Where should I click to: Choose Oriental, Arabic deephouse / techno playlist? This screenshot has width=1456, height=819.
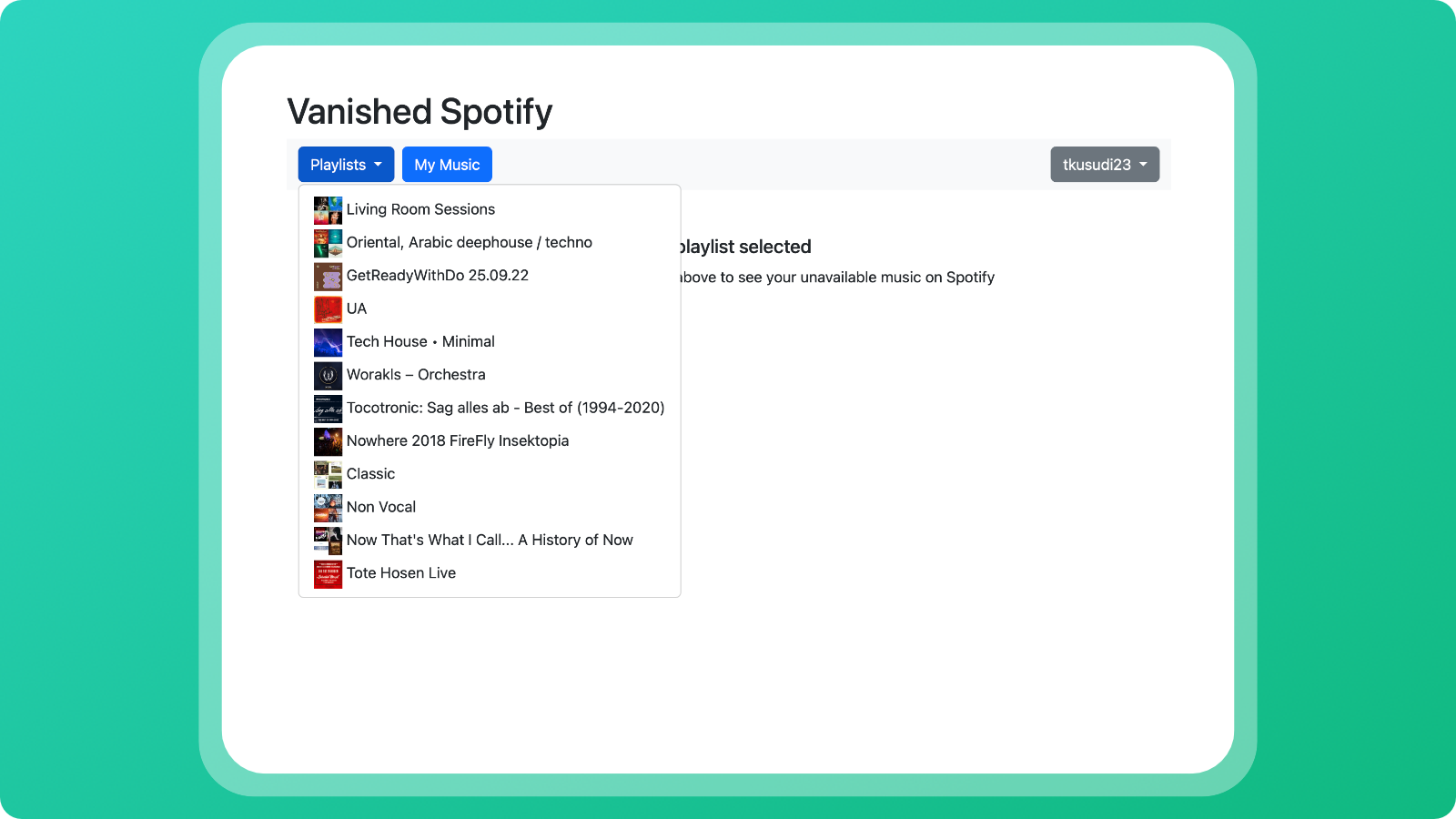click(469, 242)
